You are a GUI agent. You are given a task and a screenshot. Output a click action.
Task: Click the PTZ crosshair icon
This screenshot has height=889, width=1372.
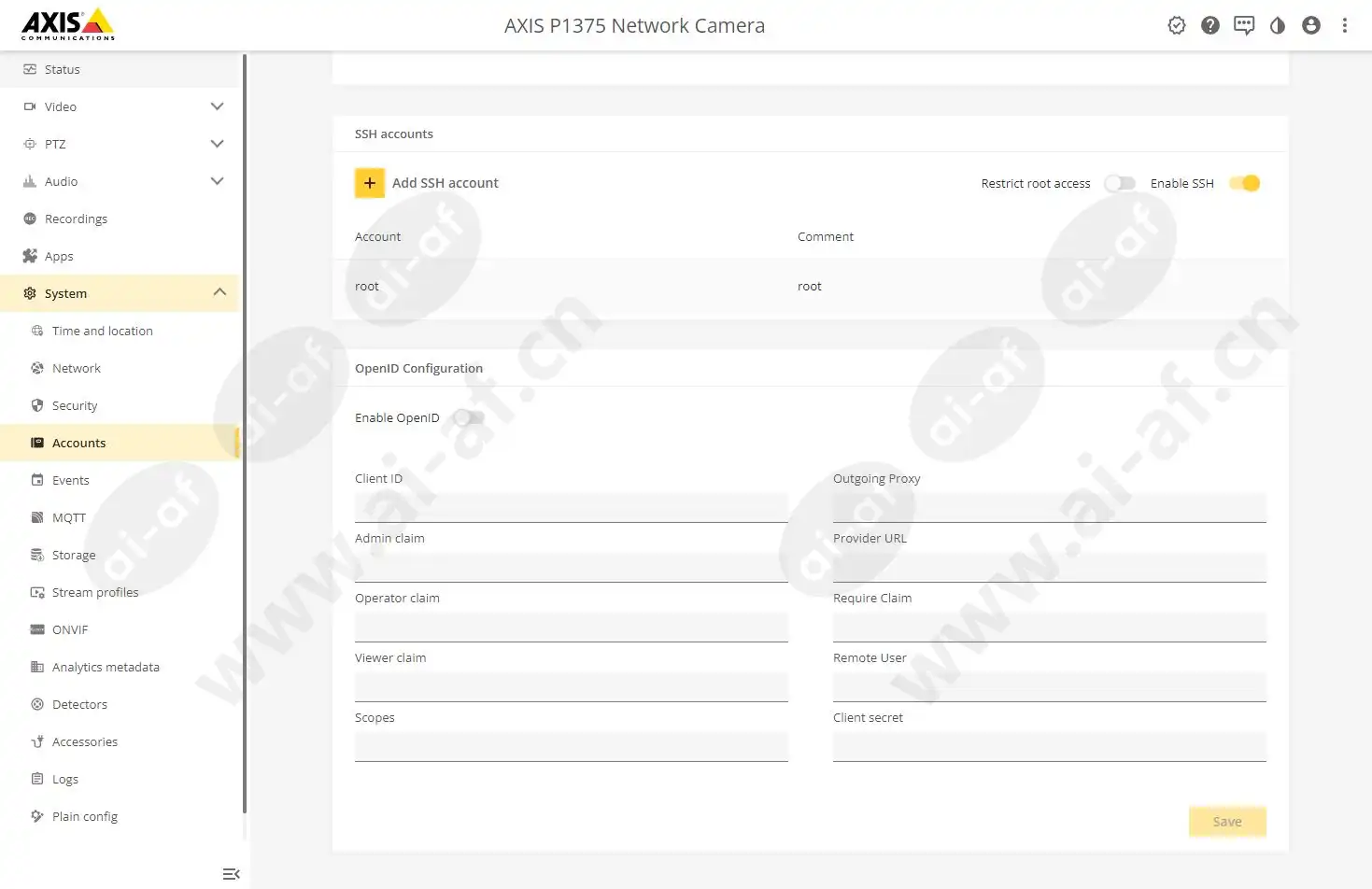coord(30,144)
